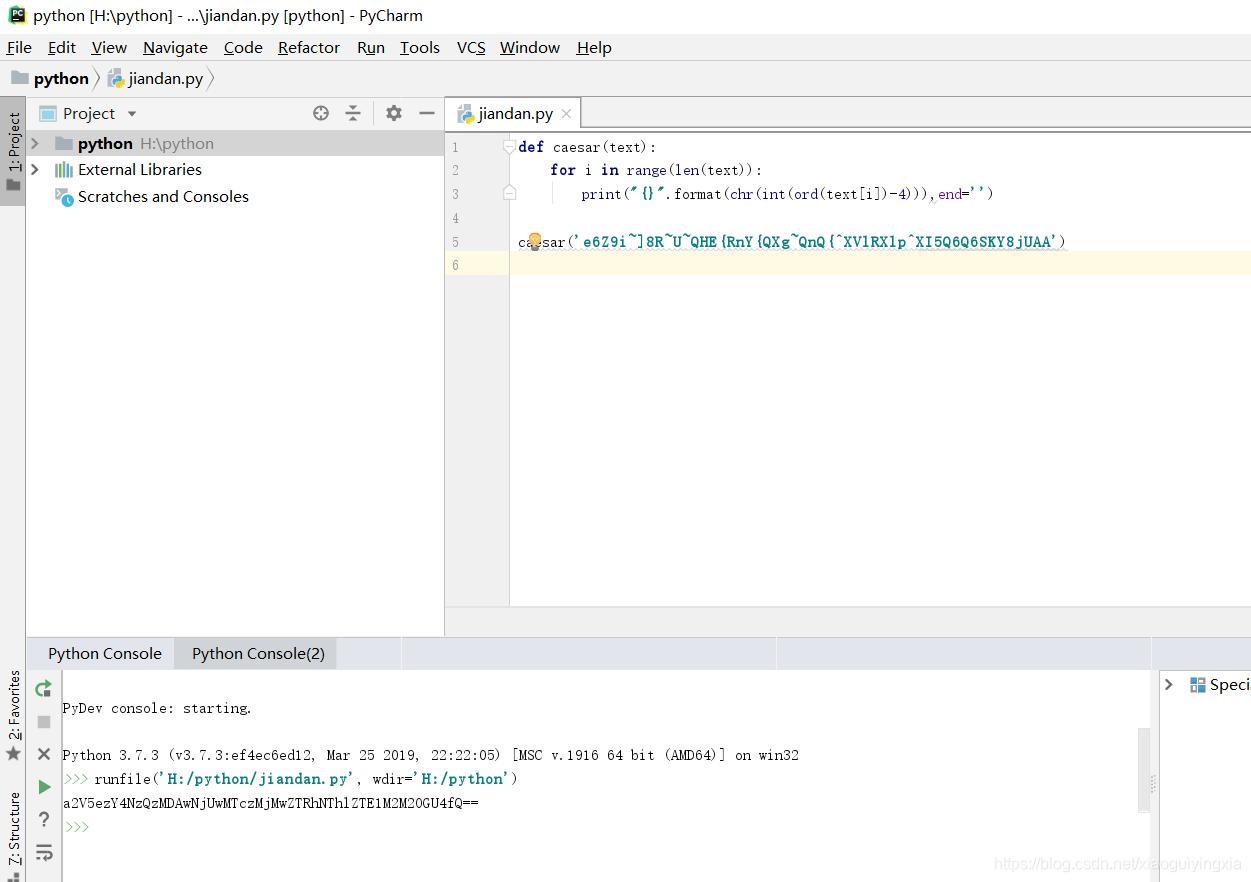
Task: Open the Run menu
Action: [371, 47]
